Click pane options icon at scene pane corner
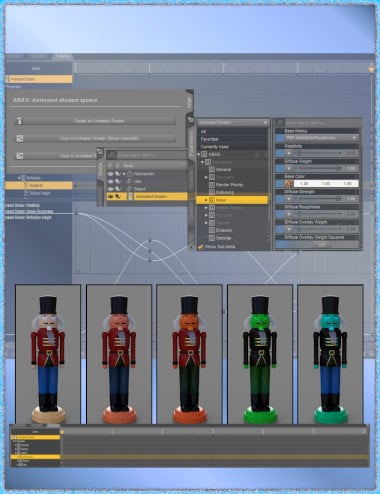Viewport: 380px width, 494px height. pos(99,151)
